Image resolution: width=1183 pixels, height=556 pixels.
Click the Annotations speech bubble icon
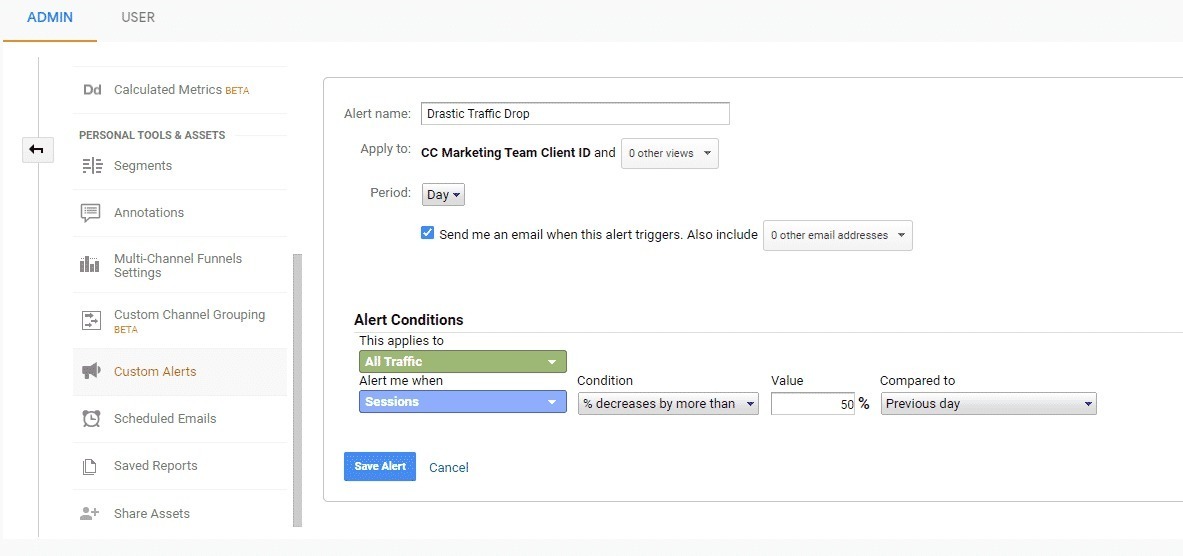[91, 213]
